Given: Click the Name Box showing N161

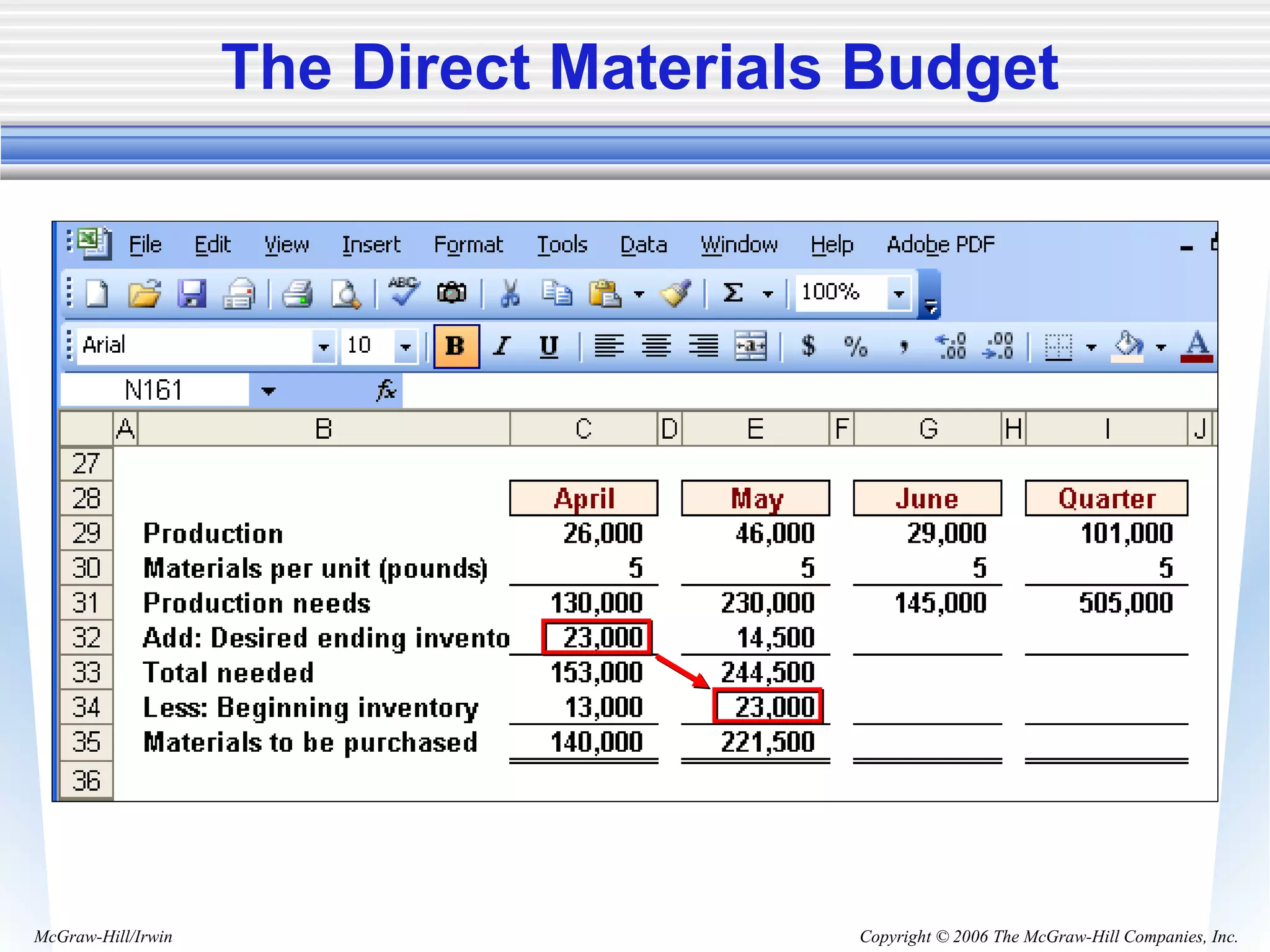Looking at the screenshot, I should pyautogui.click(x=154, y=390).
